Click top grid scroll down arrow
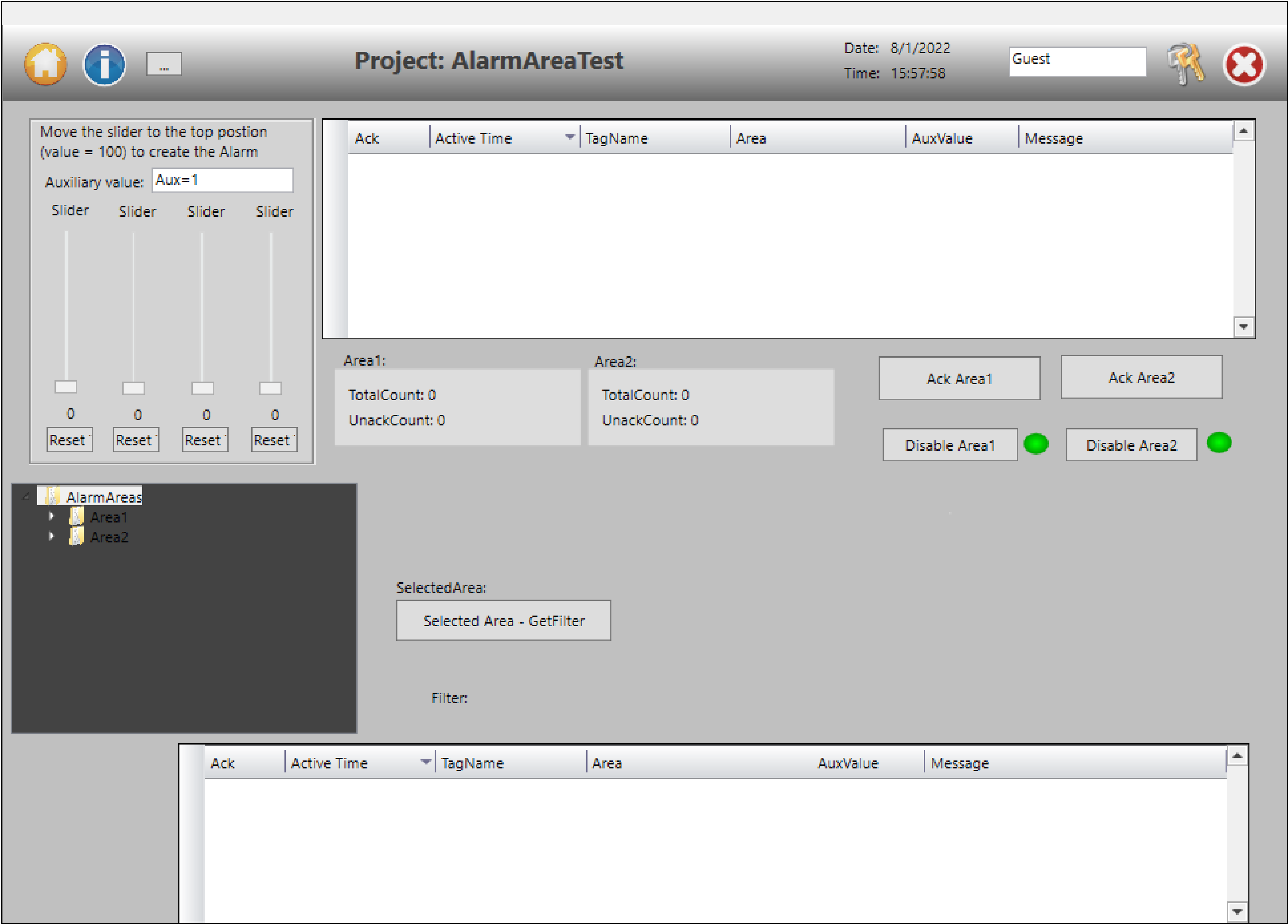The width and height of the screenshot is (1288, 924). (1243, 326)
